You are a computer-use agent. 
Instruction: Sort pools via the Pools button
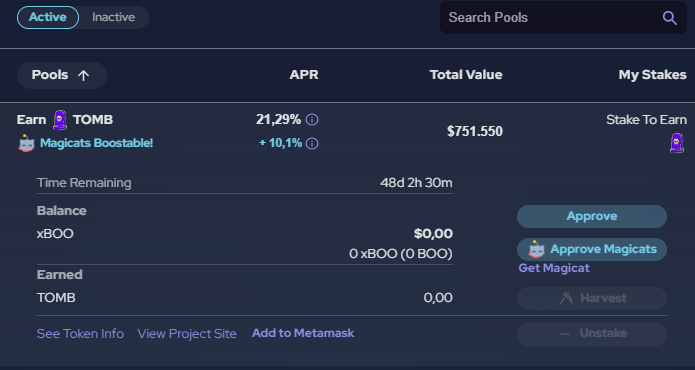pyautogui.click(x=62, y=75)
